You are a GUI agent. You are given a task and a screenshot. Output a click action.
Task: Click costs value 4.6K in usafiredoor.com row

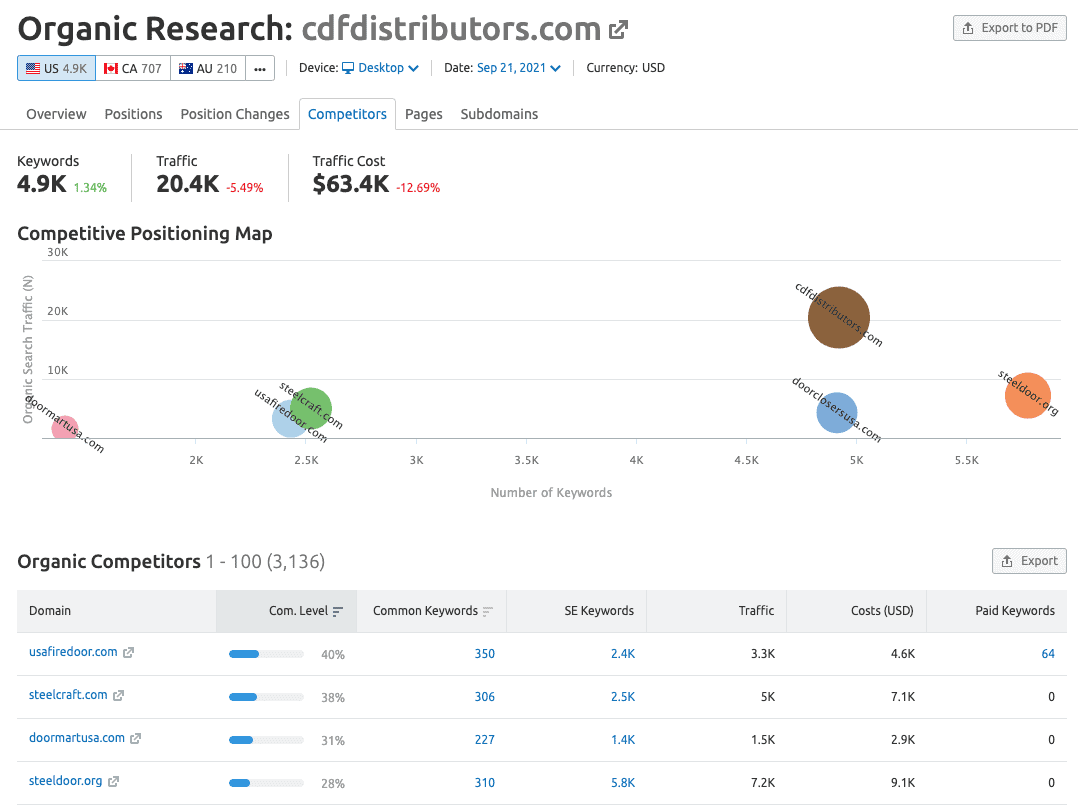coord(903,654)
